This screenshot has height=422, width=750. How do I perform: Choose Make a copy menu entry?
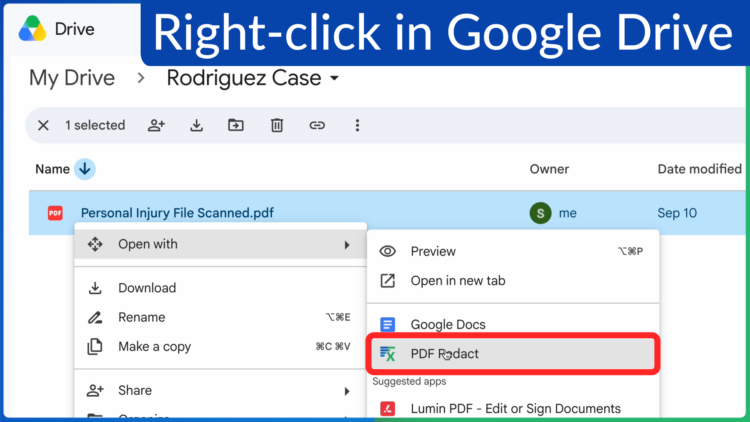click(221, 346)
